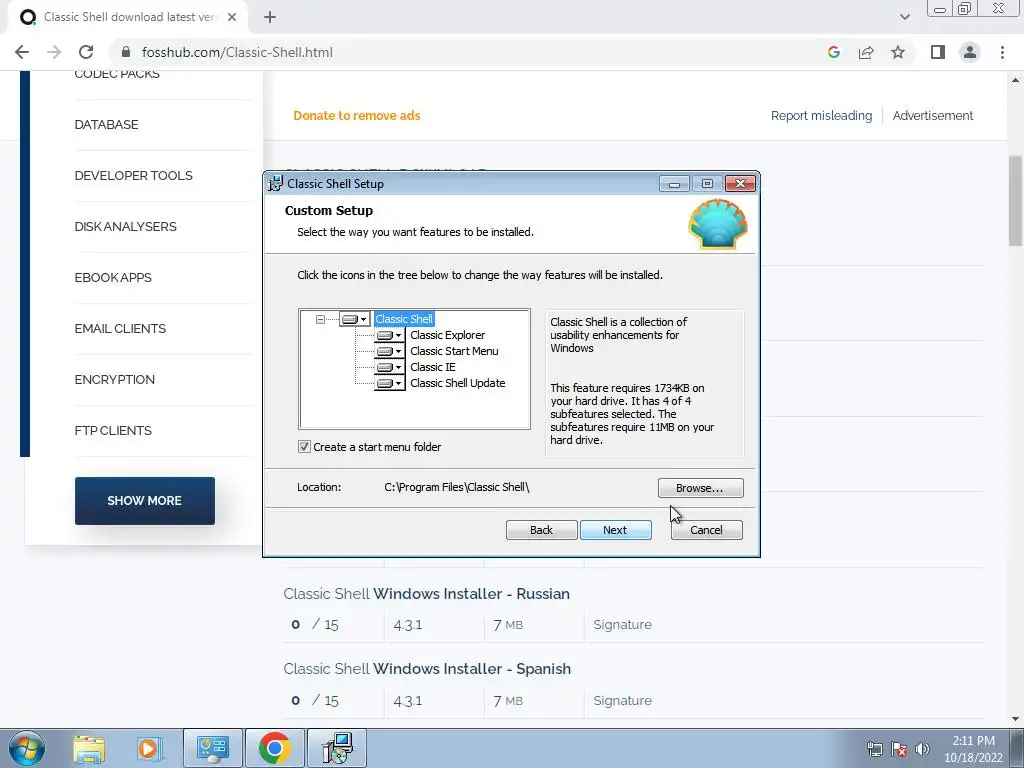The image size is (1024, 768).
Task: Open the taskbar clock showing 2:11 PM
Action: coord(973,749)
